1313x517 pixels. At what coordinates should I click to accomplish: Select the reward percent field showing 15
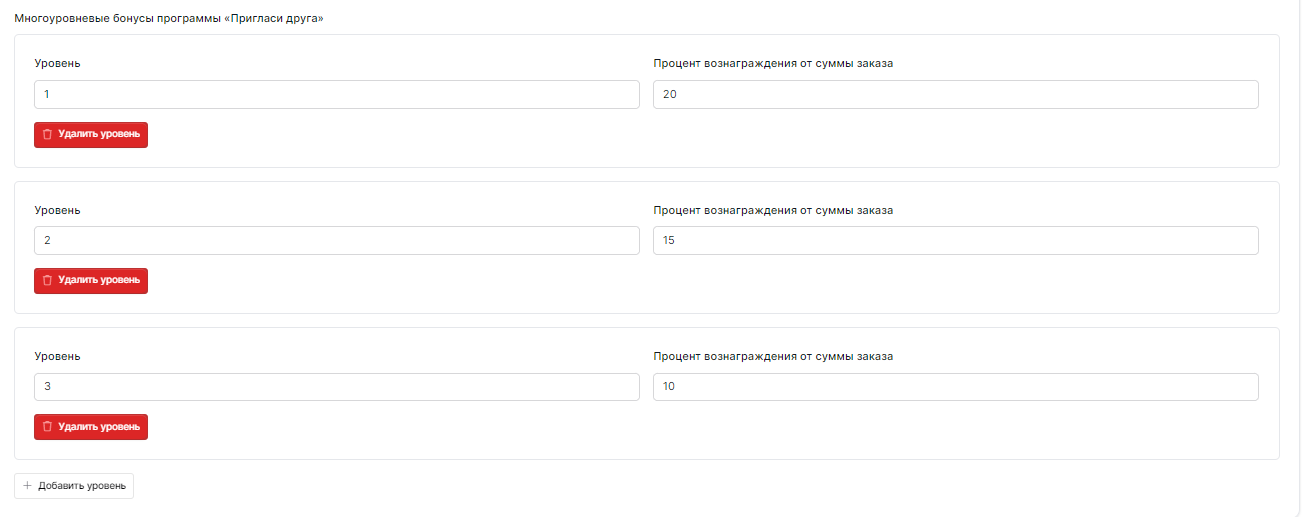pyautogui.click(x=955, y=241)
